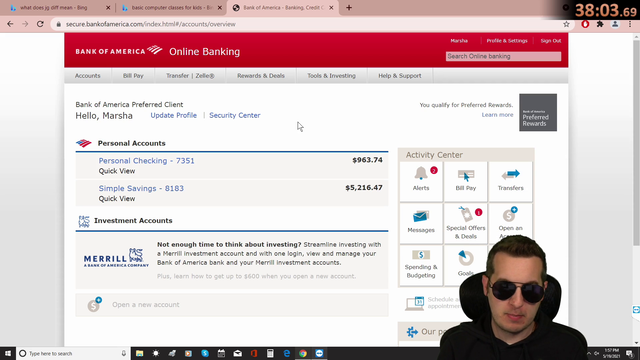Open Windows notification center icon

click(x=630, y=353)
